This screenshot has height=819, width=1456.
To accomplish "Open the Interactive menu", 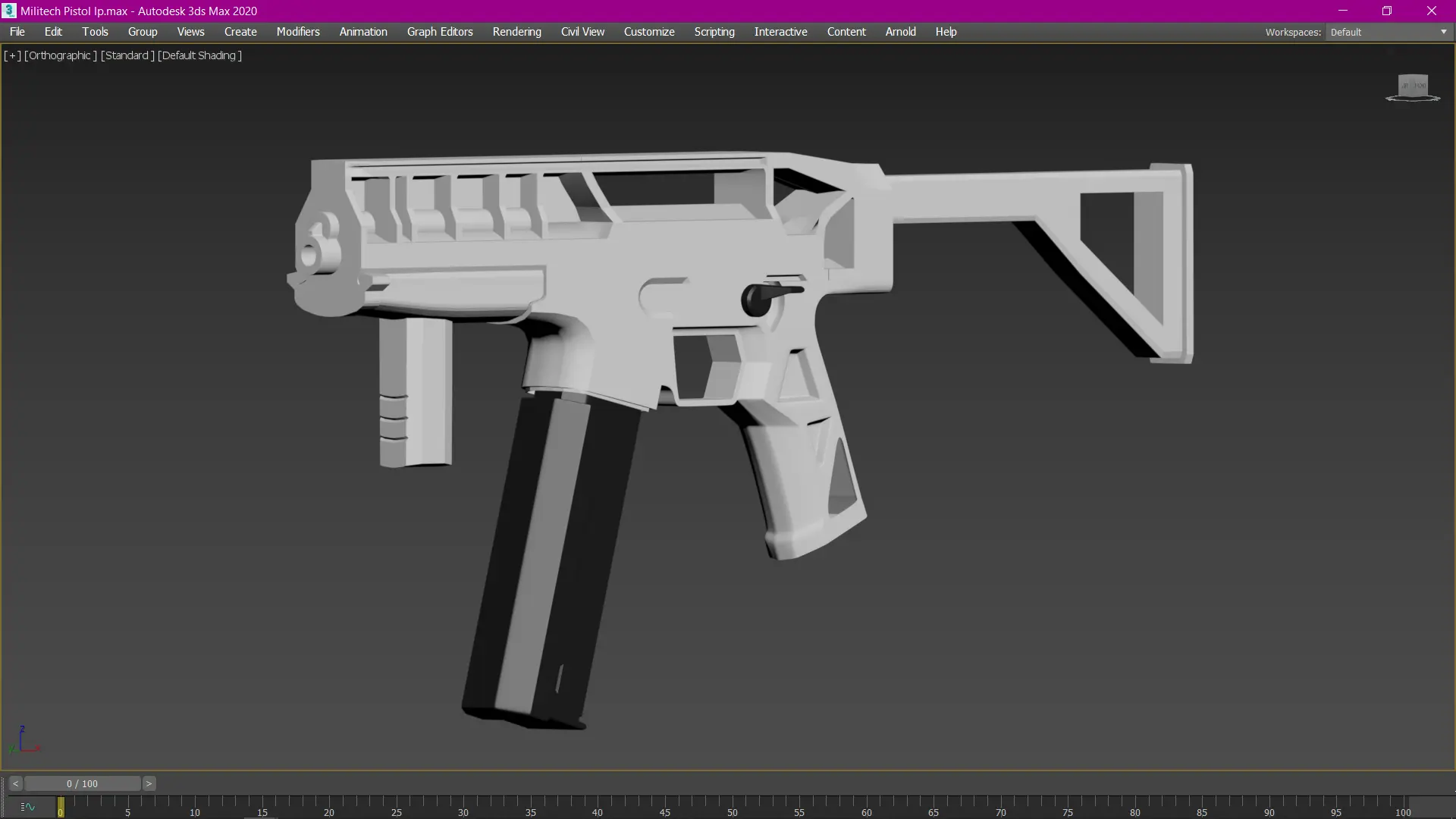I will [780, 32].
